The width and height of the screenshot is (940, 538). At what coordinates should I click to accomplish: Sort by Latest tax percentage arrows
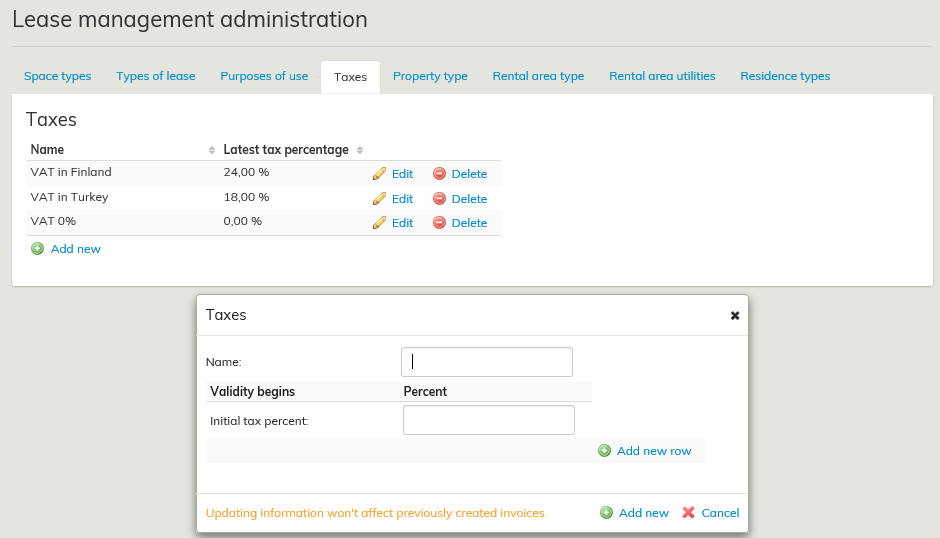[x=360, y=150]
